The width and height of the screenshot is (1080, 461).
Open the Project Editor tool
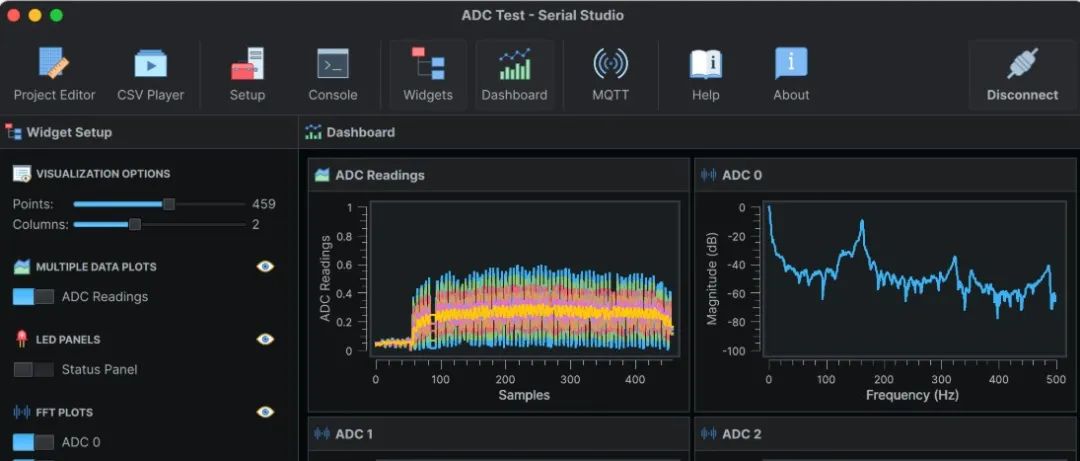tap(54, 74)
